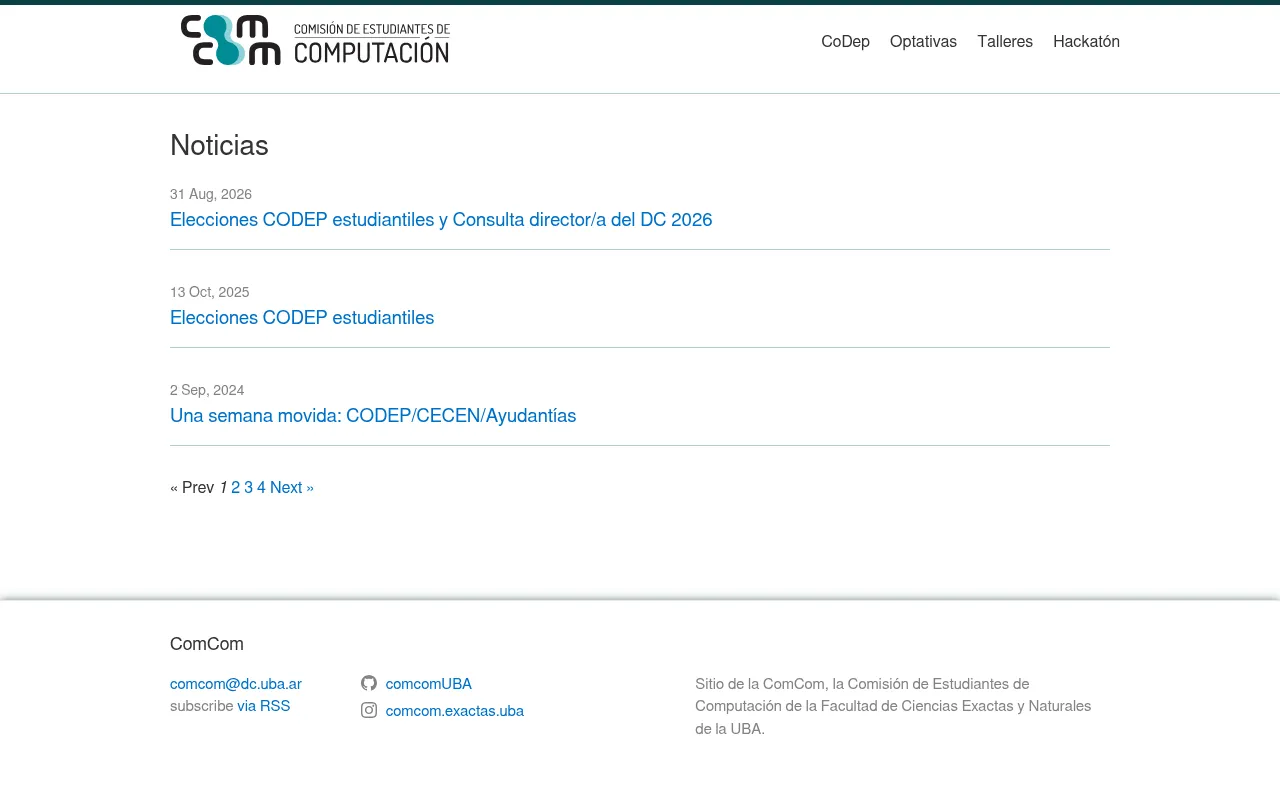The image size is (1280, 800).
Task: Click the date 2 Sep, 2024
Action: coord(207,390)
